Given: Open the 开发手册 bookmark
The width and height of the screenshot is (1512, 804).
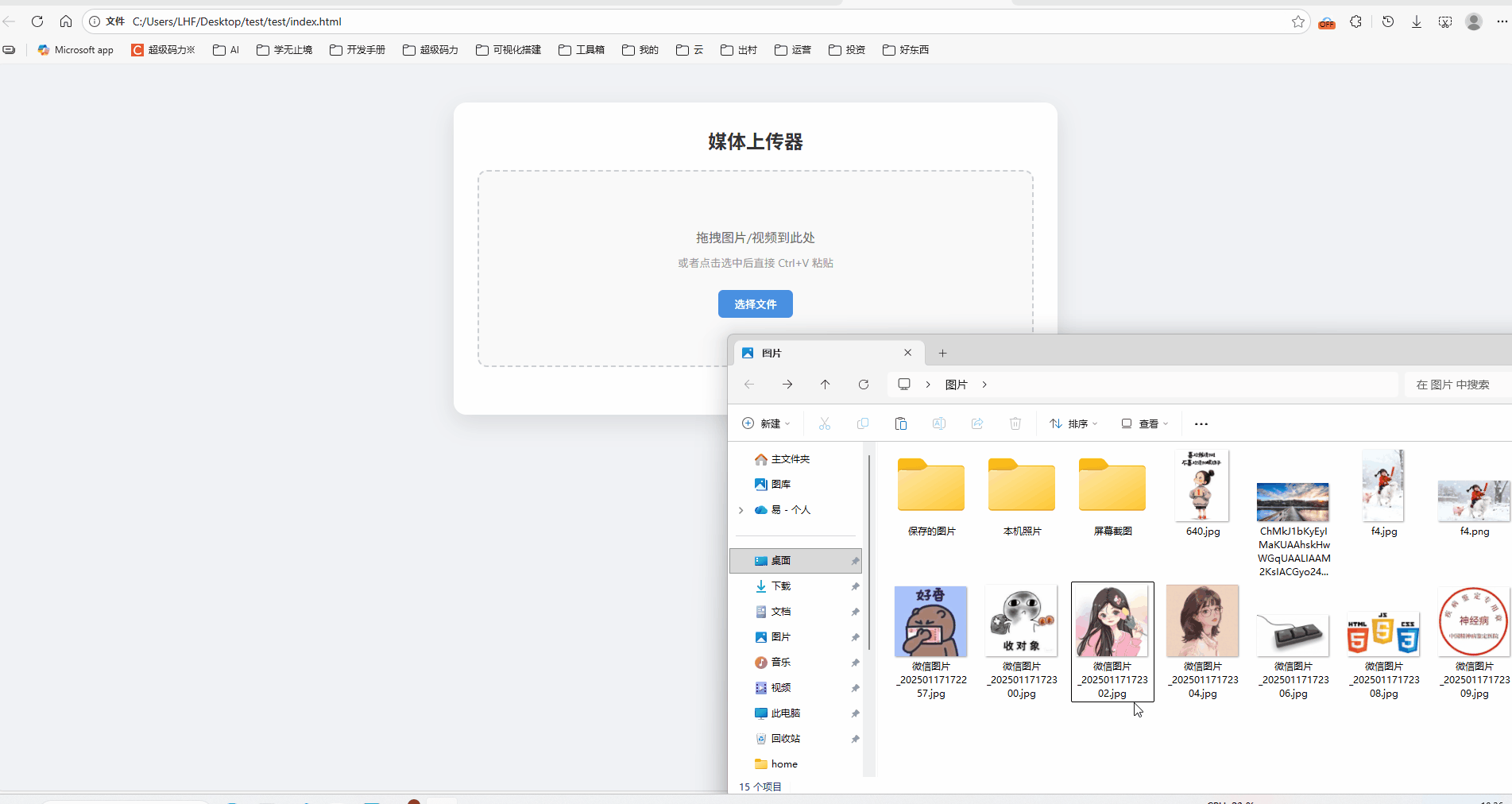Looking at the screenshot, I should pyautogui.click(x=357, y=49).
